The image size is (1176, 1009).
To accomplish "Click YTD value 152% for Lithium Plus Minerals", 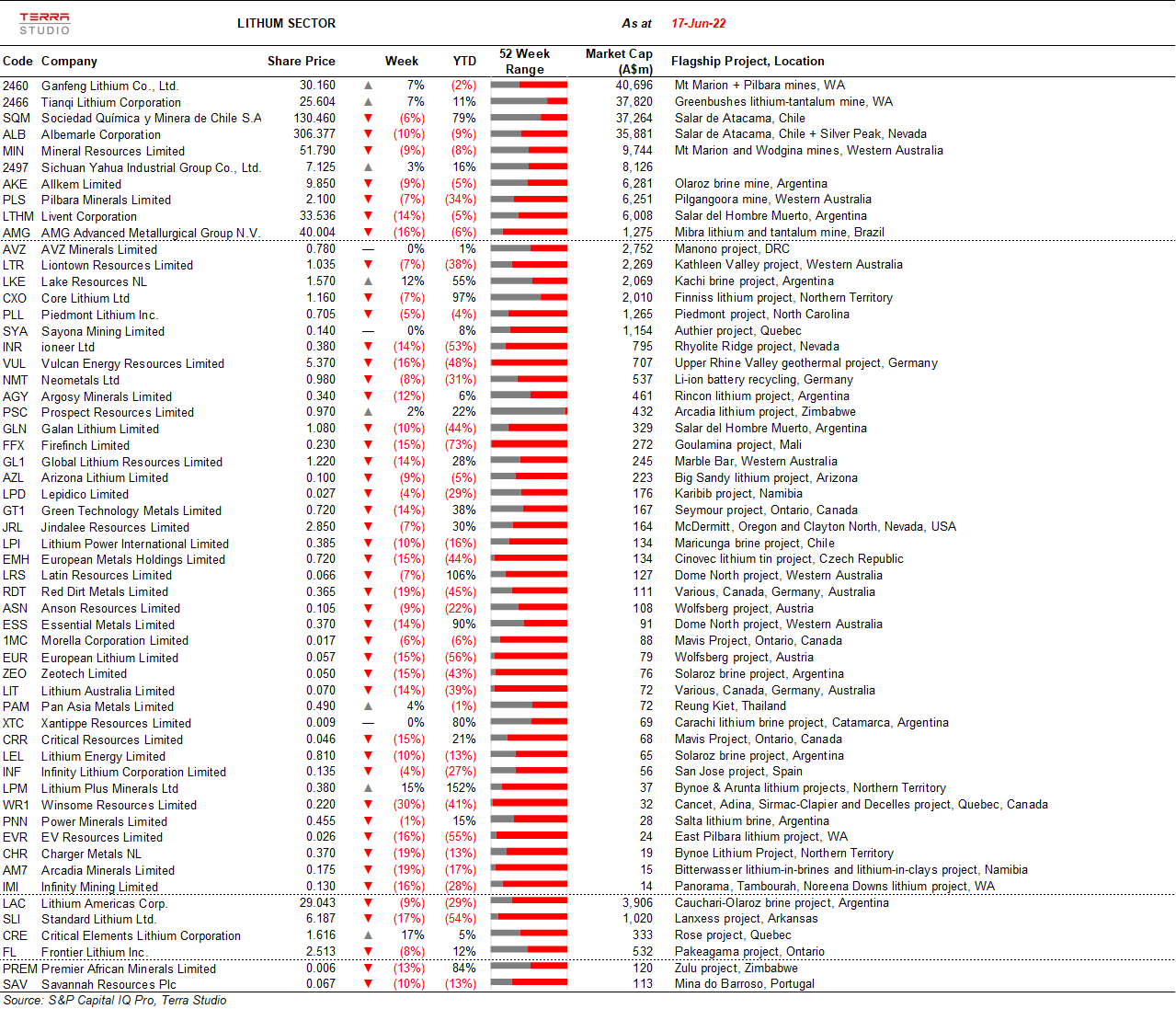I will tap(462, 788).
